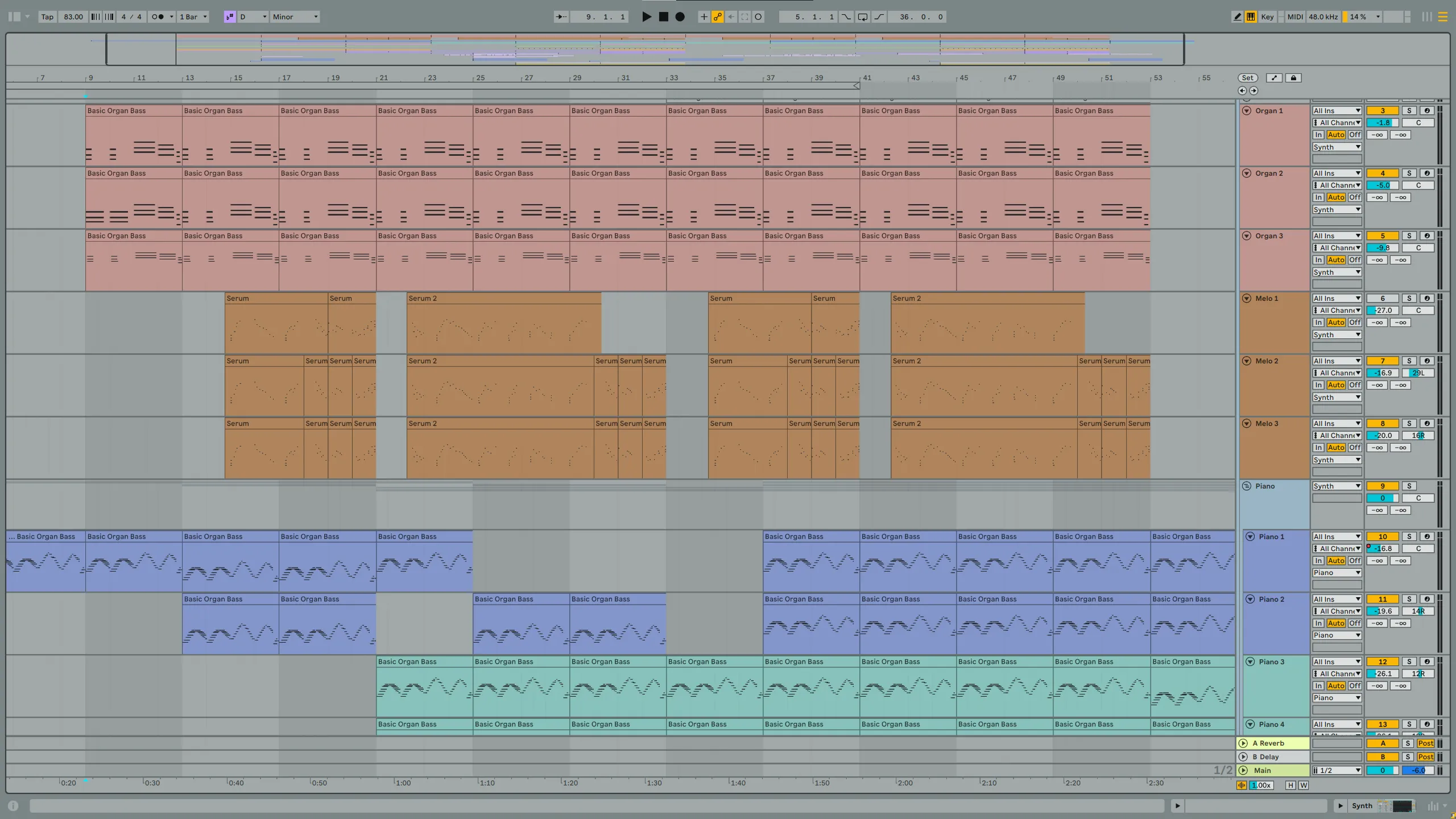
Task: Toggle the Computer MIDI Keyboard icon
Action: [1251, 16]
